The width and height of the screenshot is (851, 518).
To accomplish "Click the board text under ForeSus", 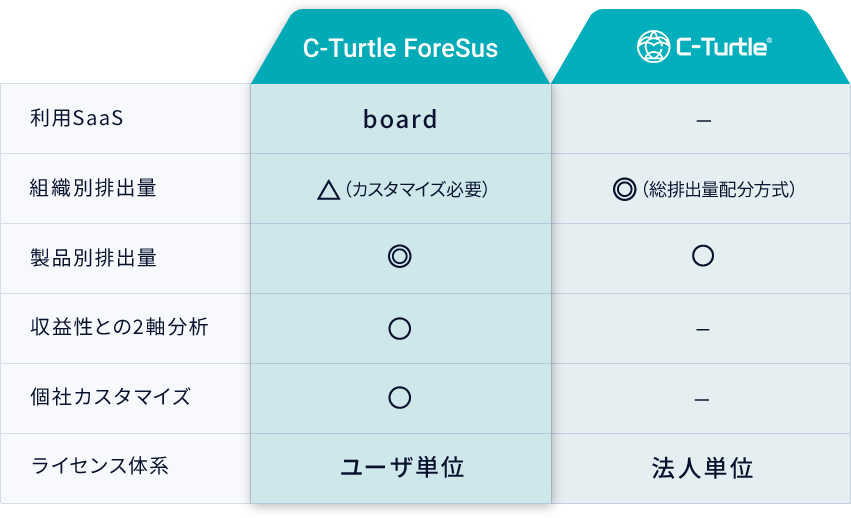I will (x=400, y=119).
